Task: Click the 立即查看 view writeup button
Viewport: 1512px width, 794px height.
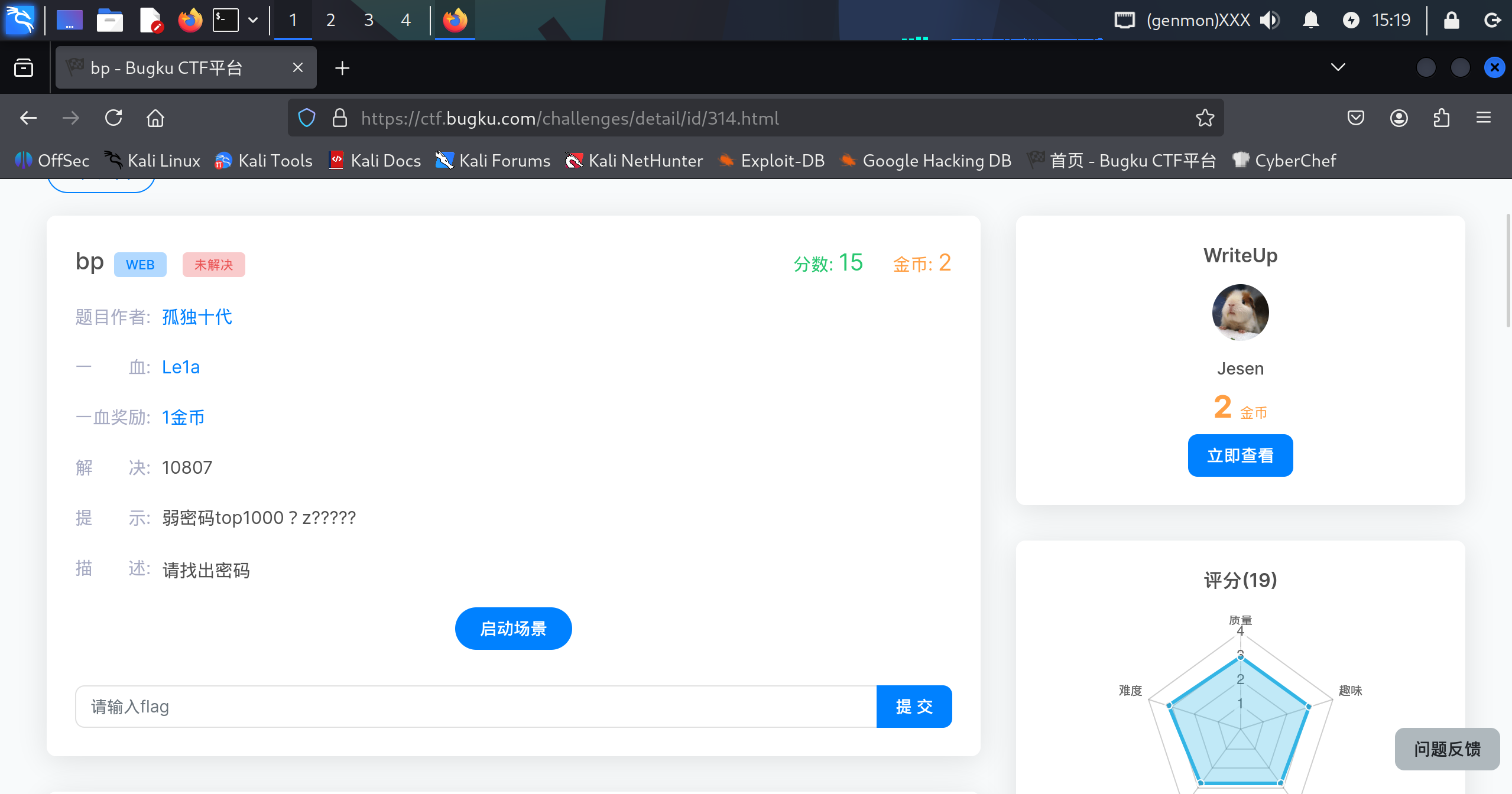Action: point(1240,455)
